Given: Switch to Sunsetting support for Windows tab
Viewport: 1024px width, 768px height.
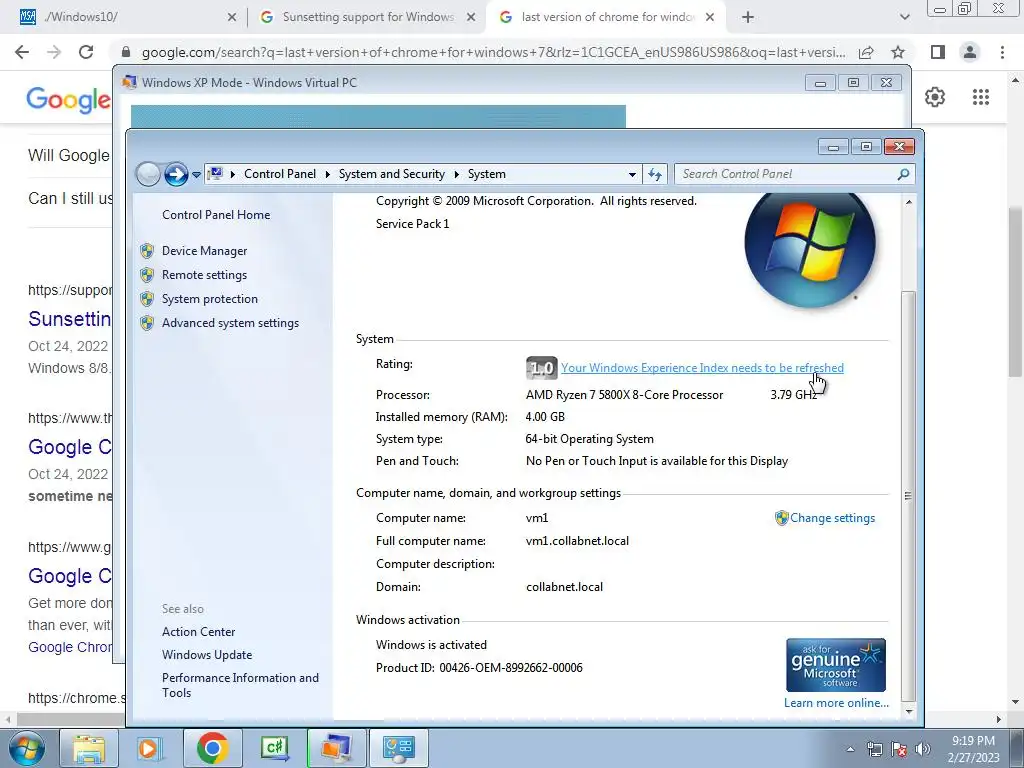Looking at the screenshot, I should pos(368,17).
